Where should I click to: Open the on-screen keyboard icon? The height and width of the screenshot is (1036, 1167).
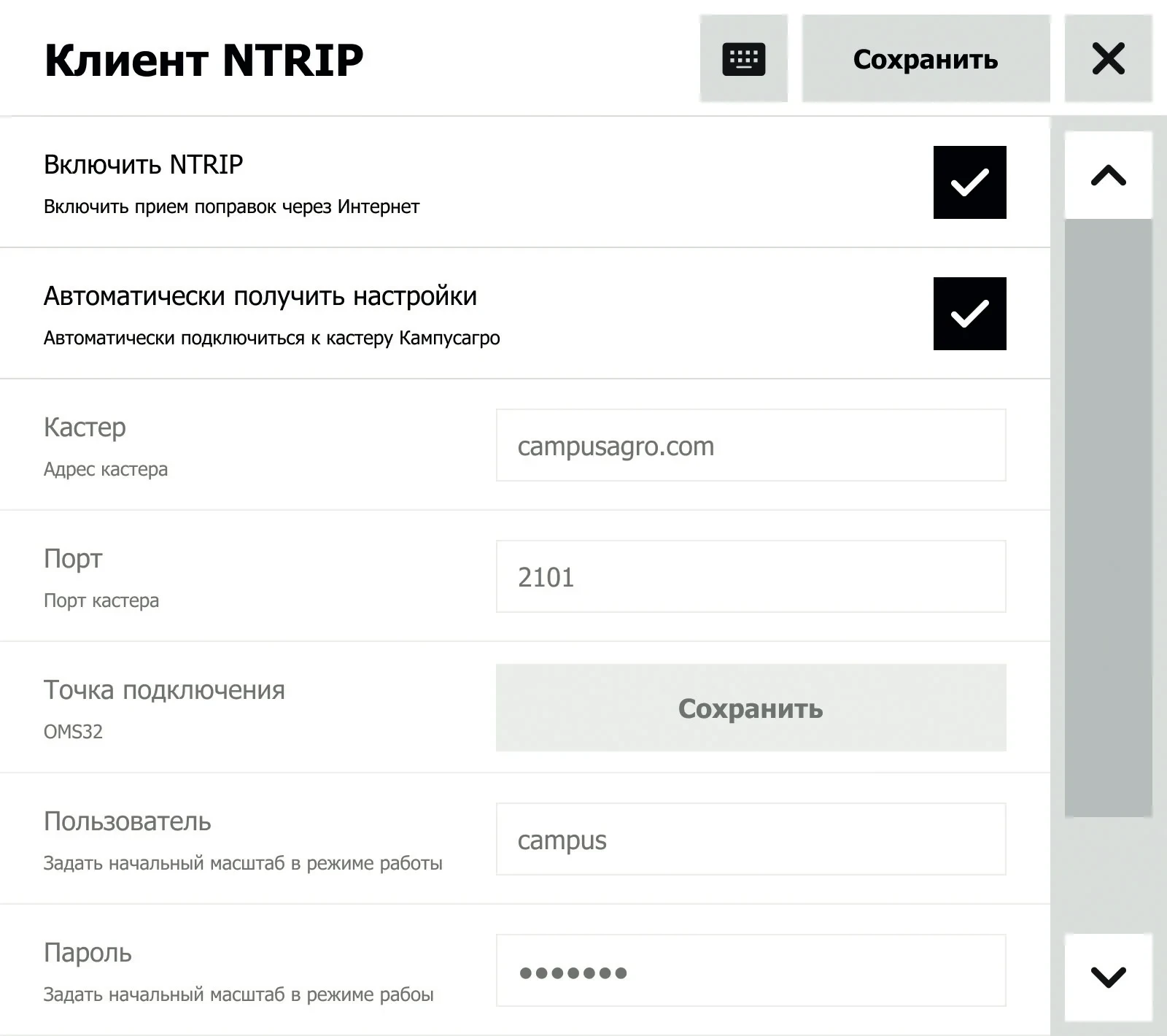743,58
